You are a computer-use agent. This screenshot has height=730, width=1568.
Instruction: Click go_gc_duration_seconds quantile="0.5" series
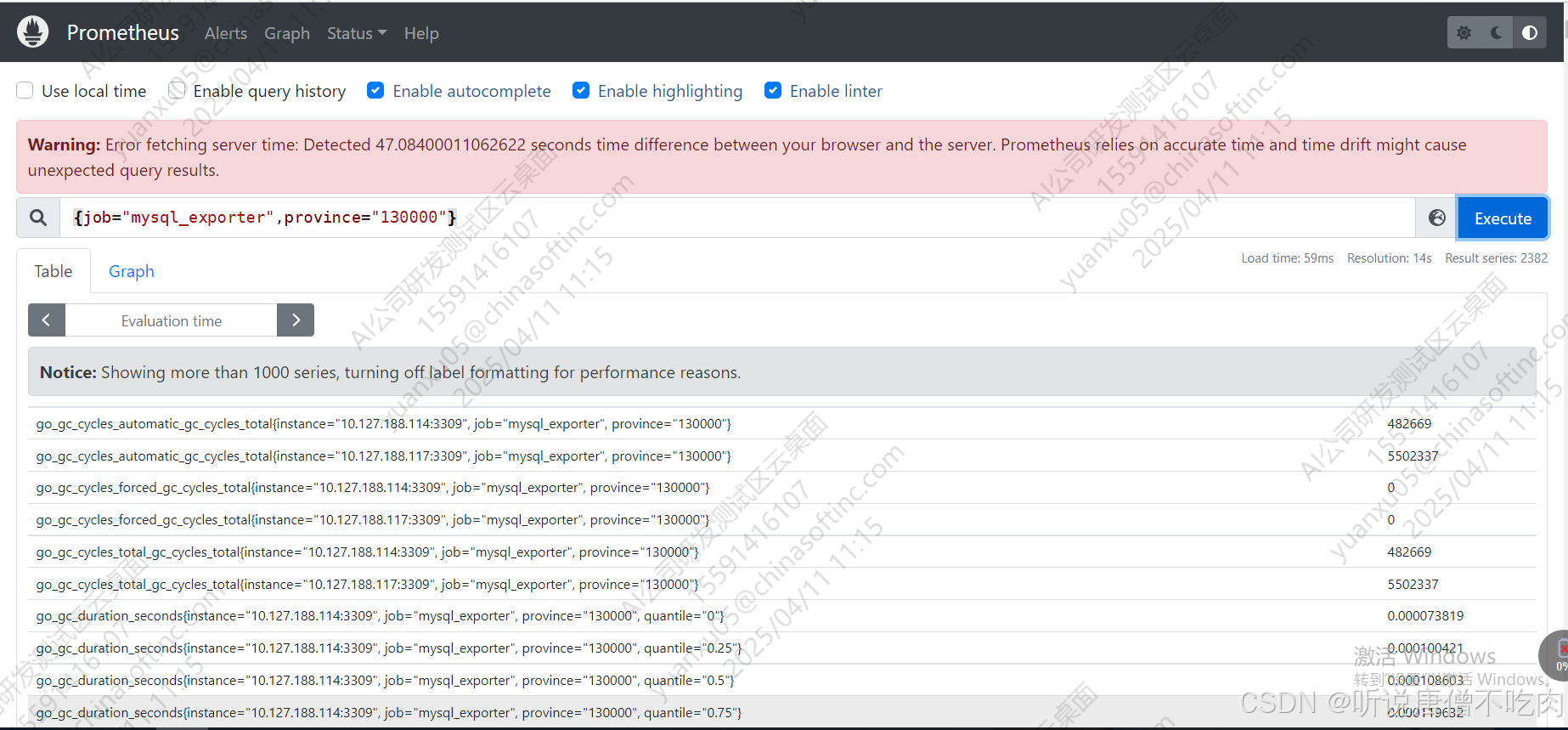tap(385, 680)
